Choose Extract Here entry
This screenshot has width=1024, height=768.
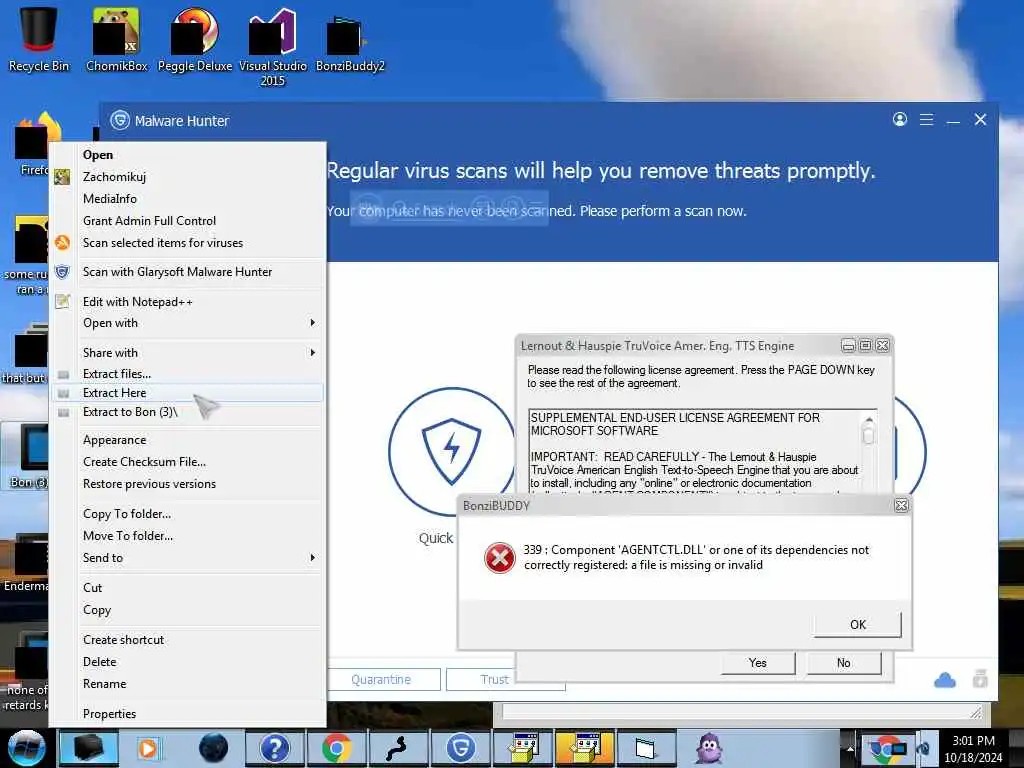pyautogui.click(x=187, y=392)
